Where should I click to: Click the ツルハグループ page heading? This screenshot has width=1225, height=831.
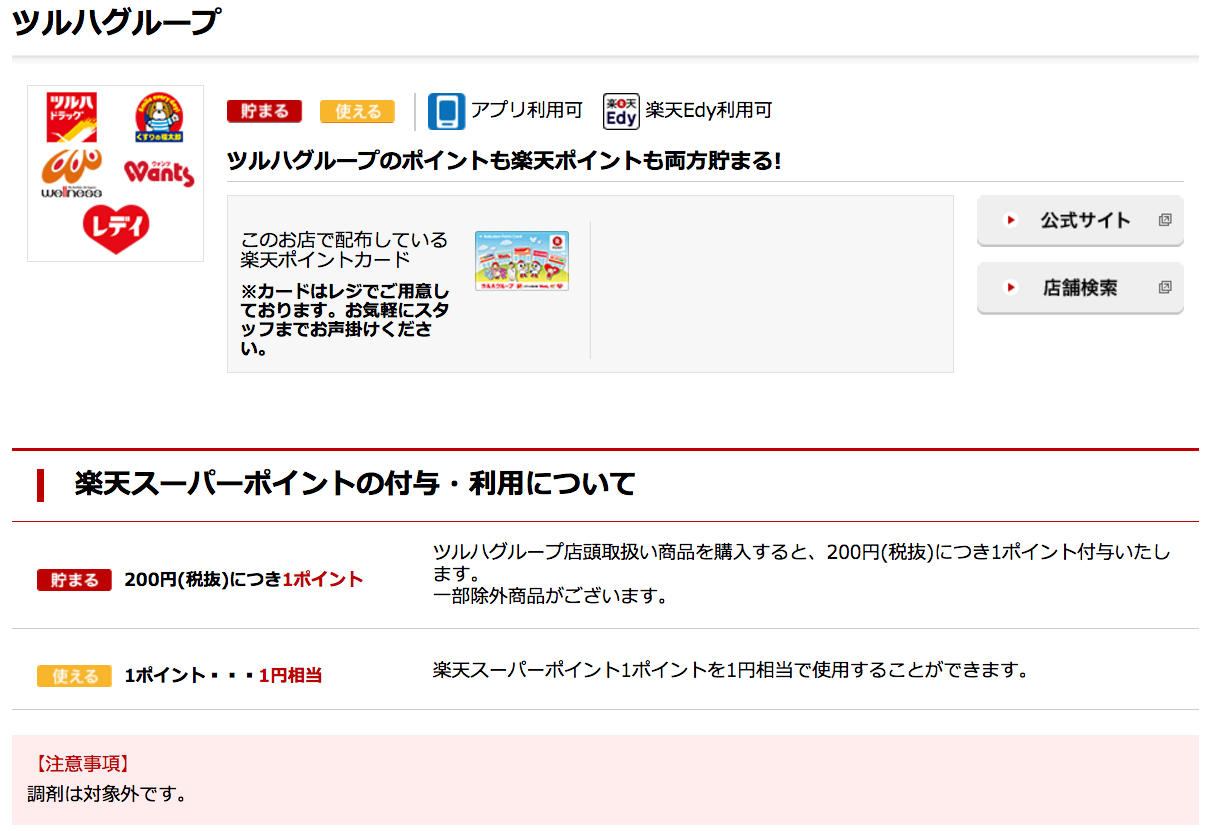(x=115, y=21)
